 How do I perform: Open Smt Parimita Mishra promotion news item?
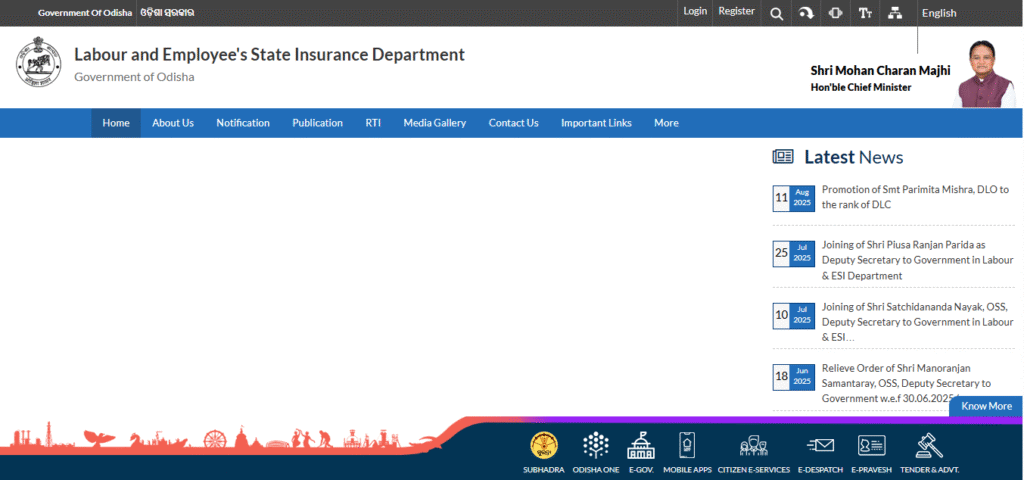[x=914, y=197]
